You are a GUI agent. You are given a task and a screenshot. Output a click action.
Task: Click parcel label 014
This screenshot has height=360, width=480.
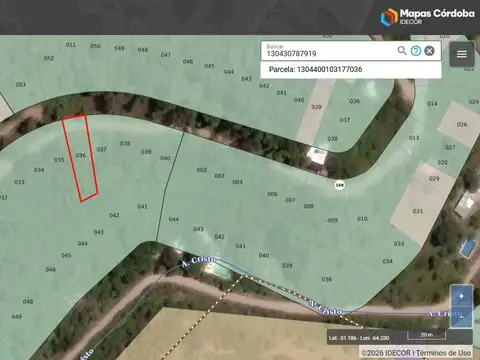point(432,104)
